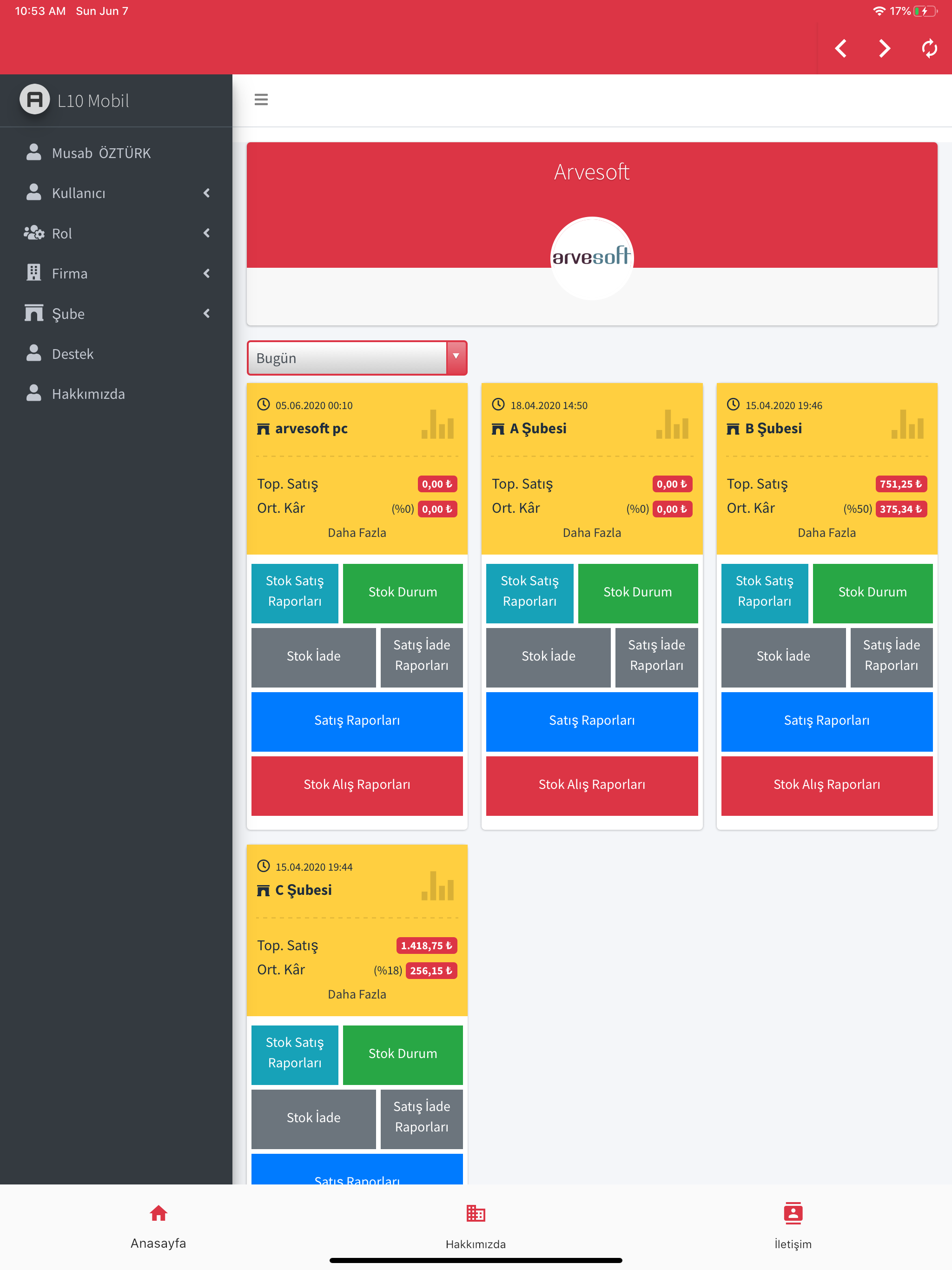Open Hakkımızda in the sidebar
This screenshot has width=952, height=1270.
tap(116, 394)
